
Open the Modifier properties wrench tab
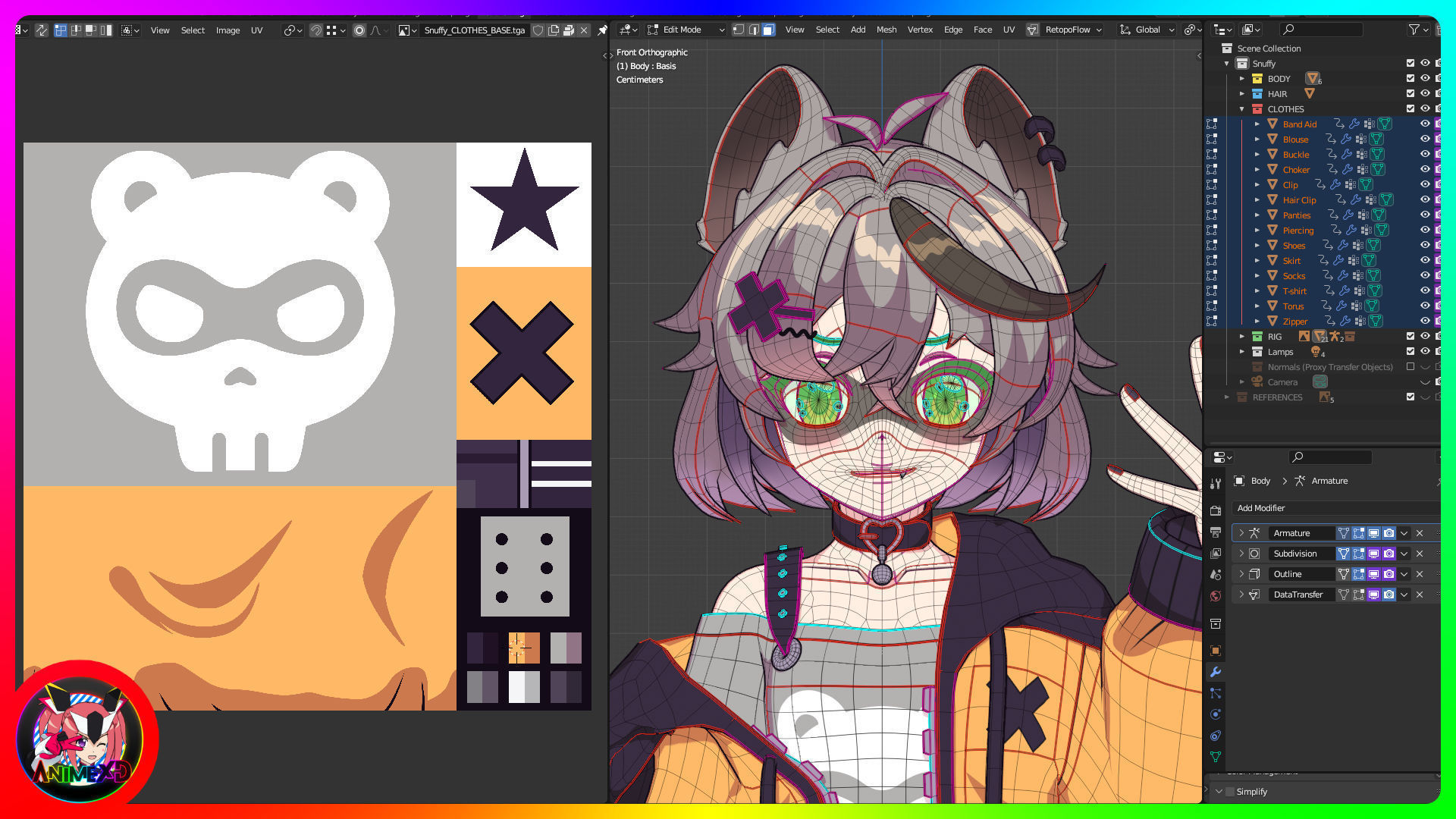click(x=1216, y=672)
